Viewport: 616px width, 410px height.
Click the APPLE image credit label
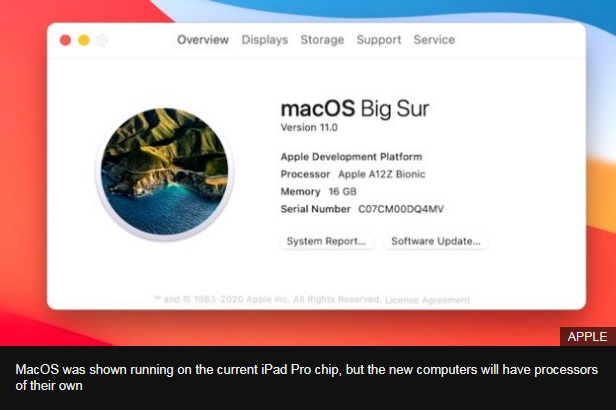tap(588, 337)
